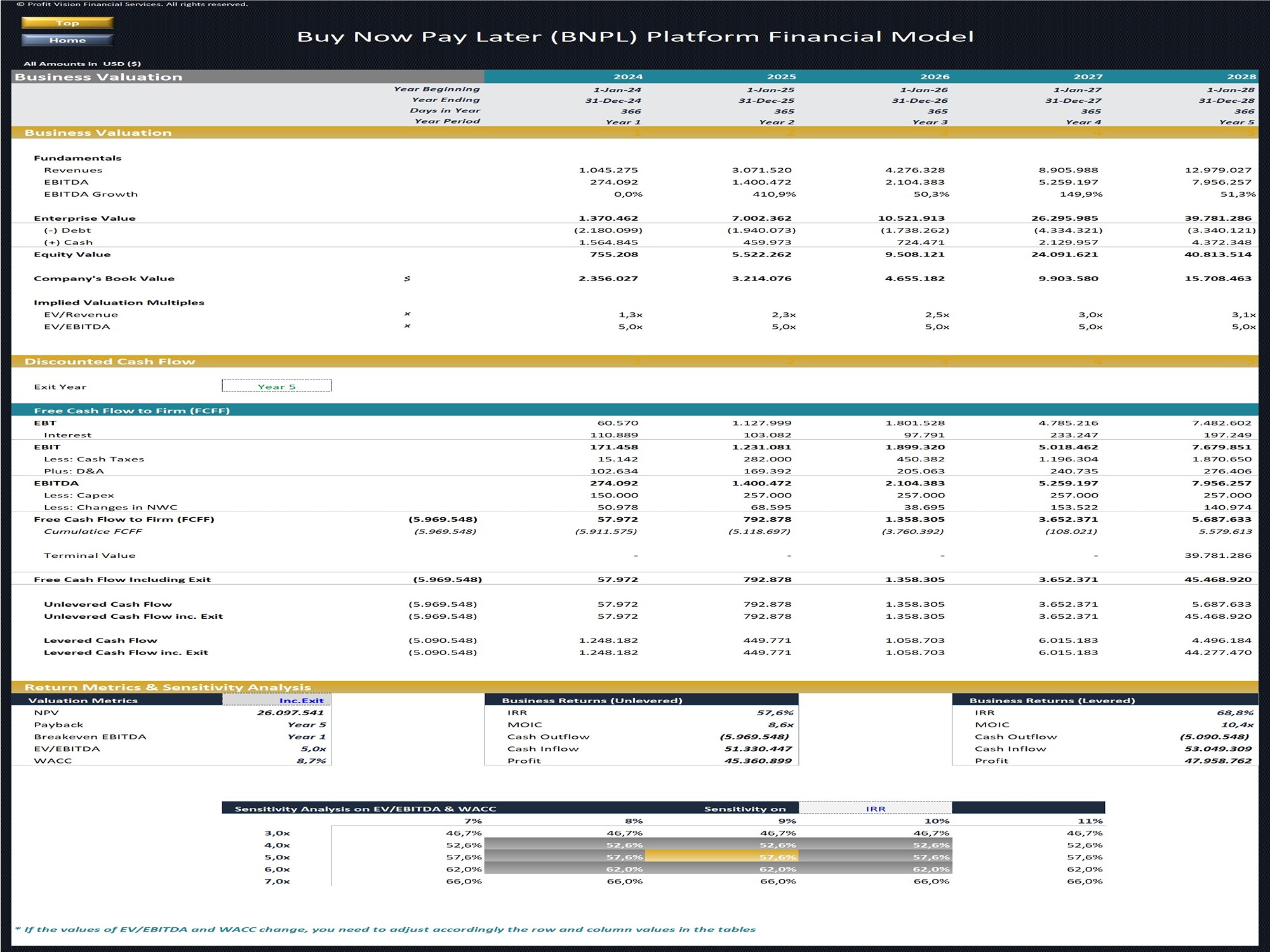Image resolution: width=1270 pixels, height=952 pixels.
Task: Click the 2026 Enterprise Value 10.521.913
Action: point(911,218)
